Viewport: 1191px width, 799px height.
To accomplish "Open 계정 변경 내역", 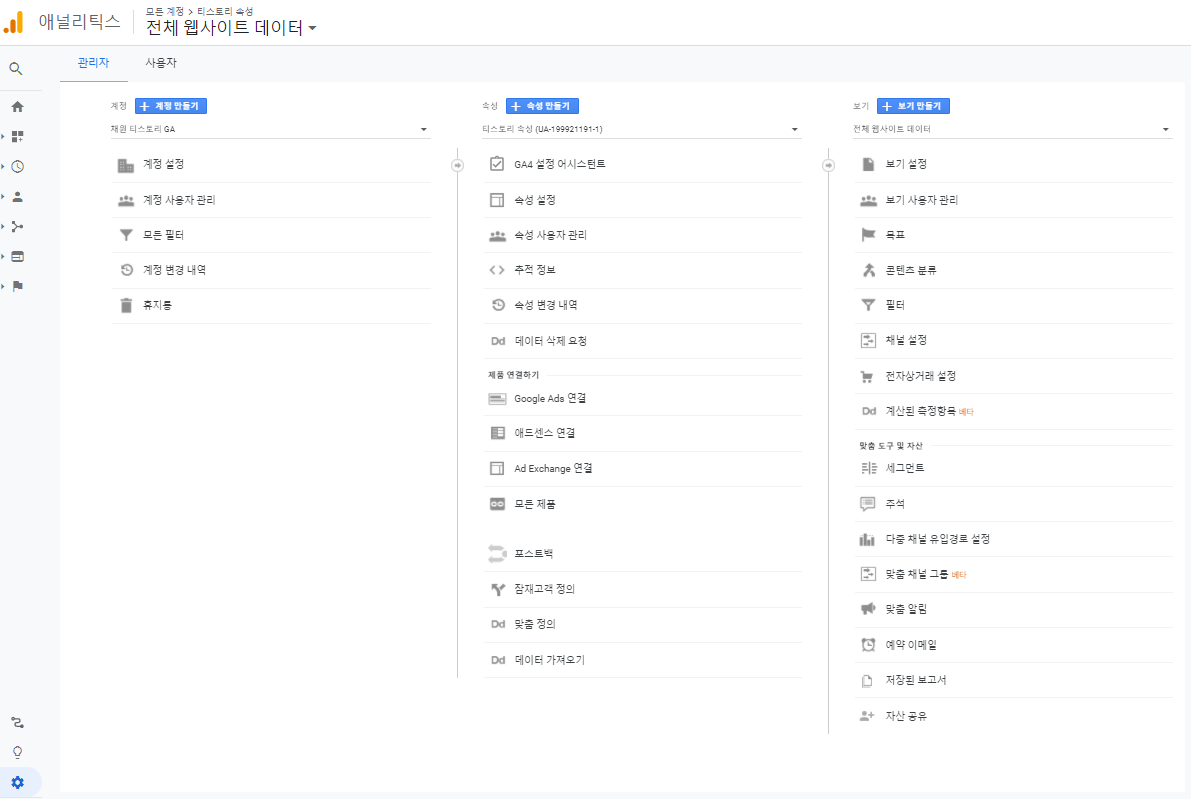I will click(271, 270).
